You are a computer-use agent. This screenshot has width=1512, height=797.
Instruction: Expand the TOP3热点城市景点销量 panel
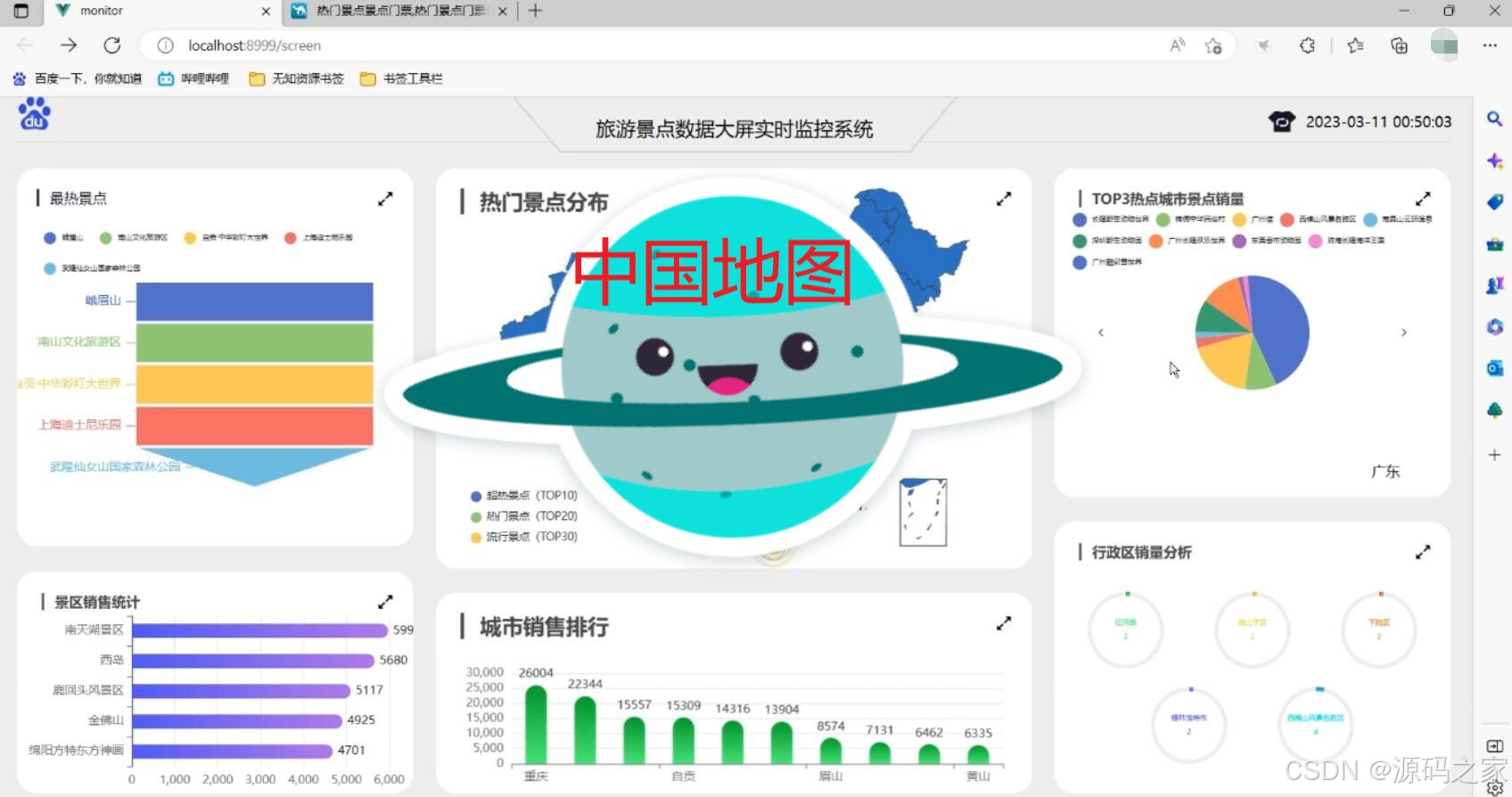(1423, 198)
